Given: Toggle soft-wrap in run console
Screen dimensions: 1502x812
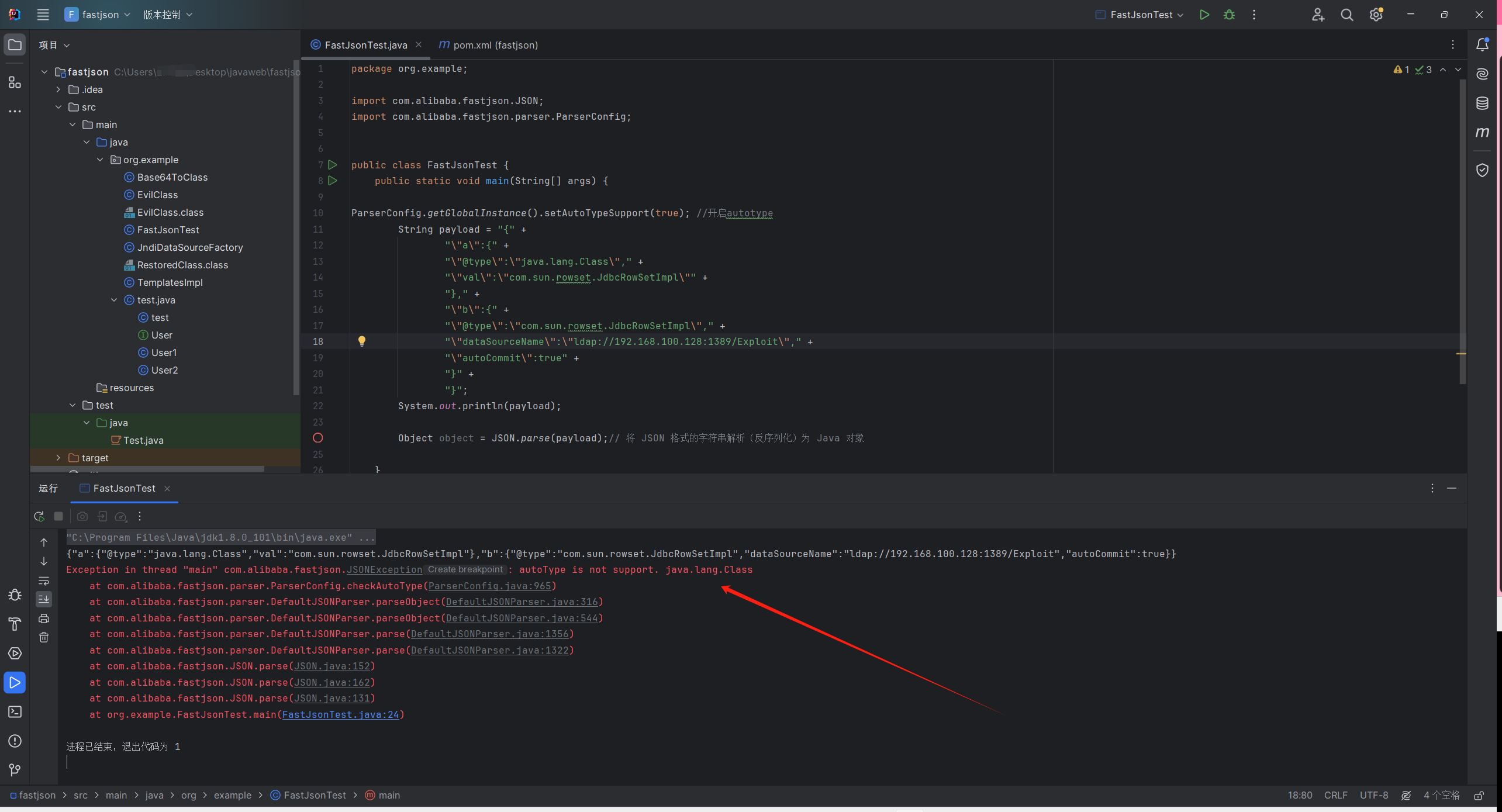Looking at the screenshot, I should [x=44, y=581].
